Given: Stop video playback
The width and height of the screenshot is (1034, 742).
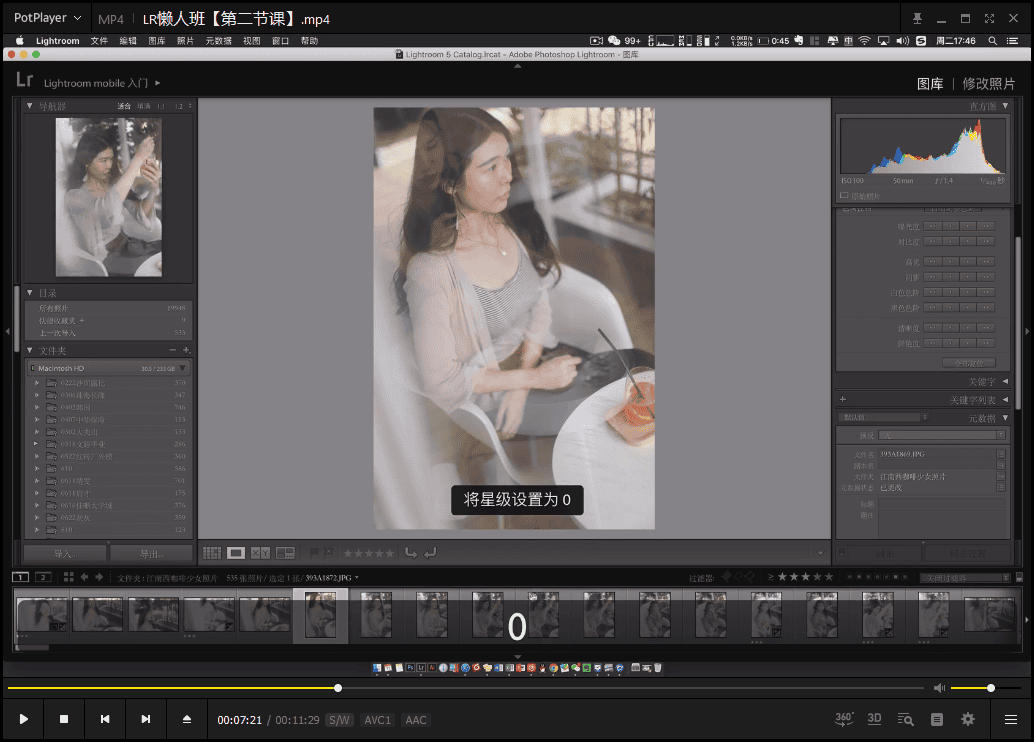Looking at the screenshot, I should [64, 719].
